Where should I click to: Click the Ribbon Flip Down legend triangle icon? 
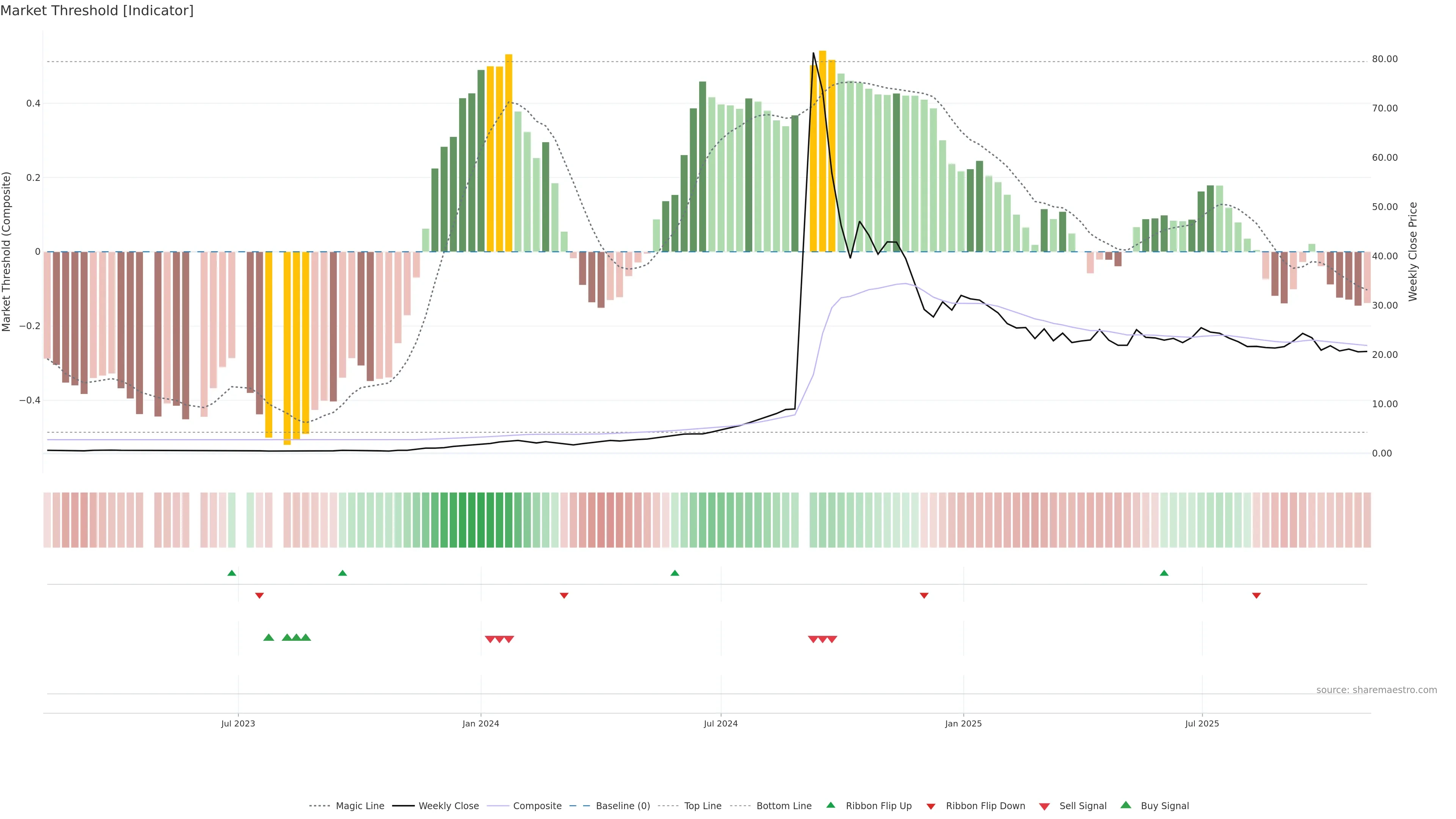click(x=931, y=806)
